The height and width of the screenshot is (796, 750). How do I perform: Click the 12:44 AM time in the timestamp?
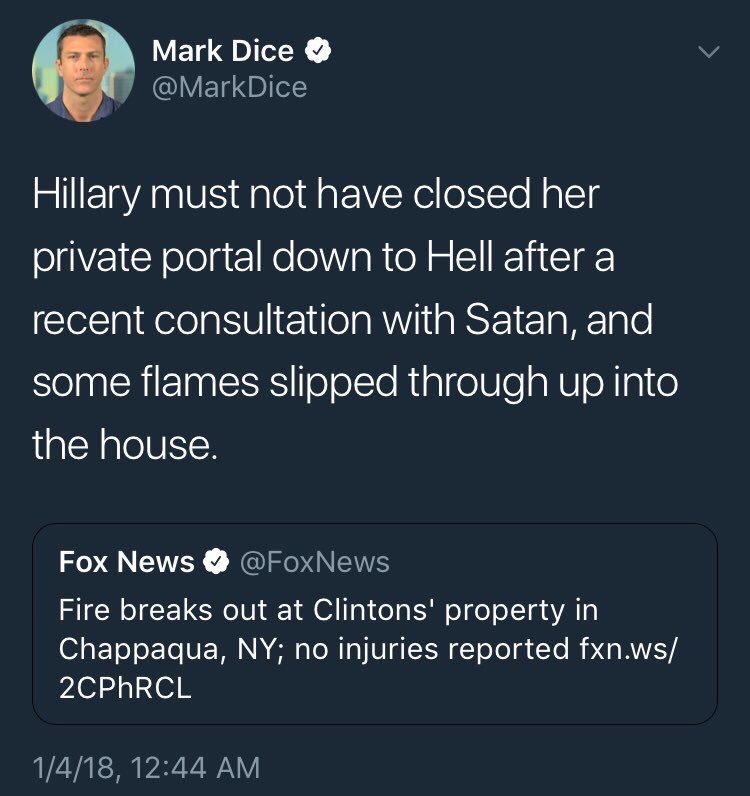pyautogui.click(x=195, y=767)
